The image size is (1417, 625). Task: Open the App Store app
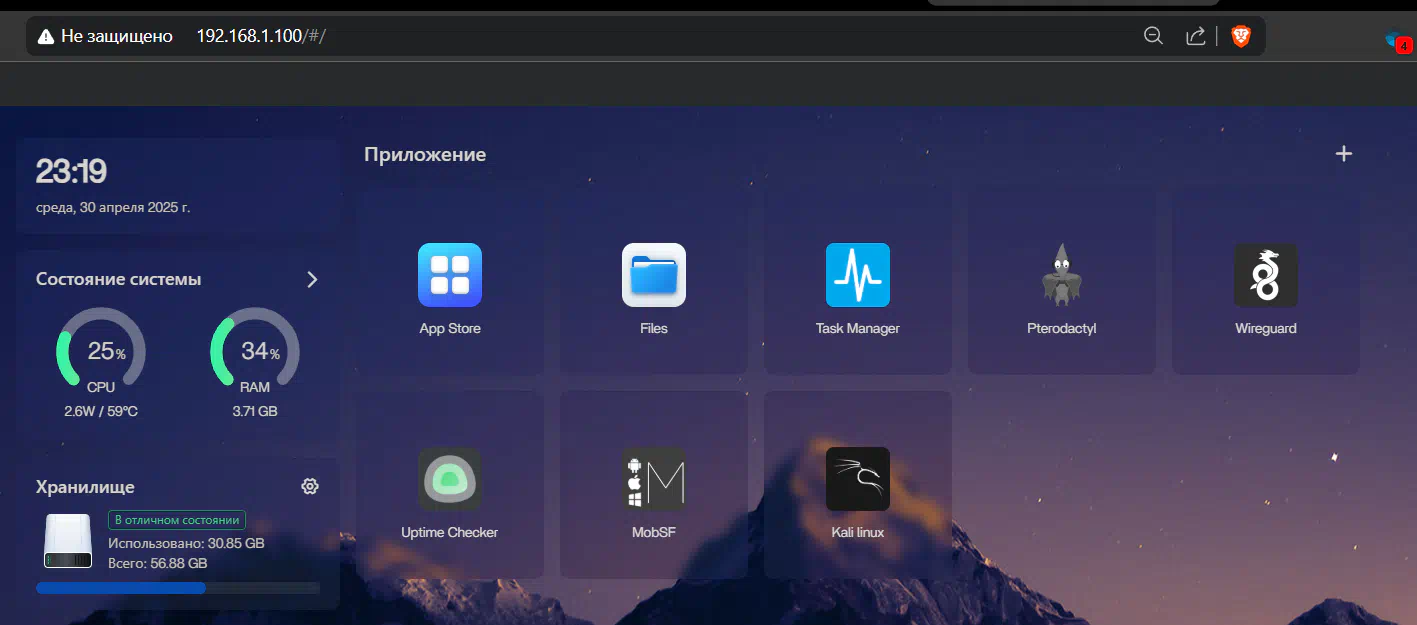click(450, 275)
